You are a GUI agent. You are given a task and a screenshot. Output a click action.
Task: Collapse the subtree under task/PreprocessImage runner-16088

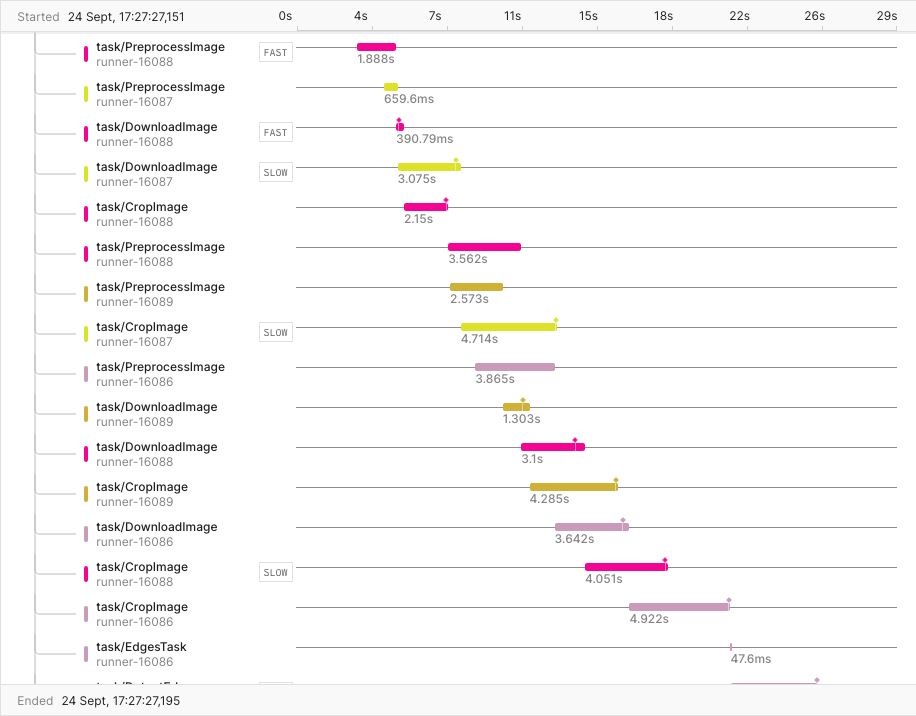pos(55,54)
